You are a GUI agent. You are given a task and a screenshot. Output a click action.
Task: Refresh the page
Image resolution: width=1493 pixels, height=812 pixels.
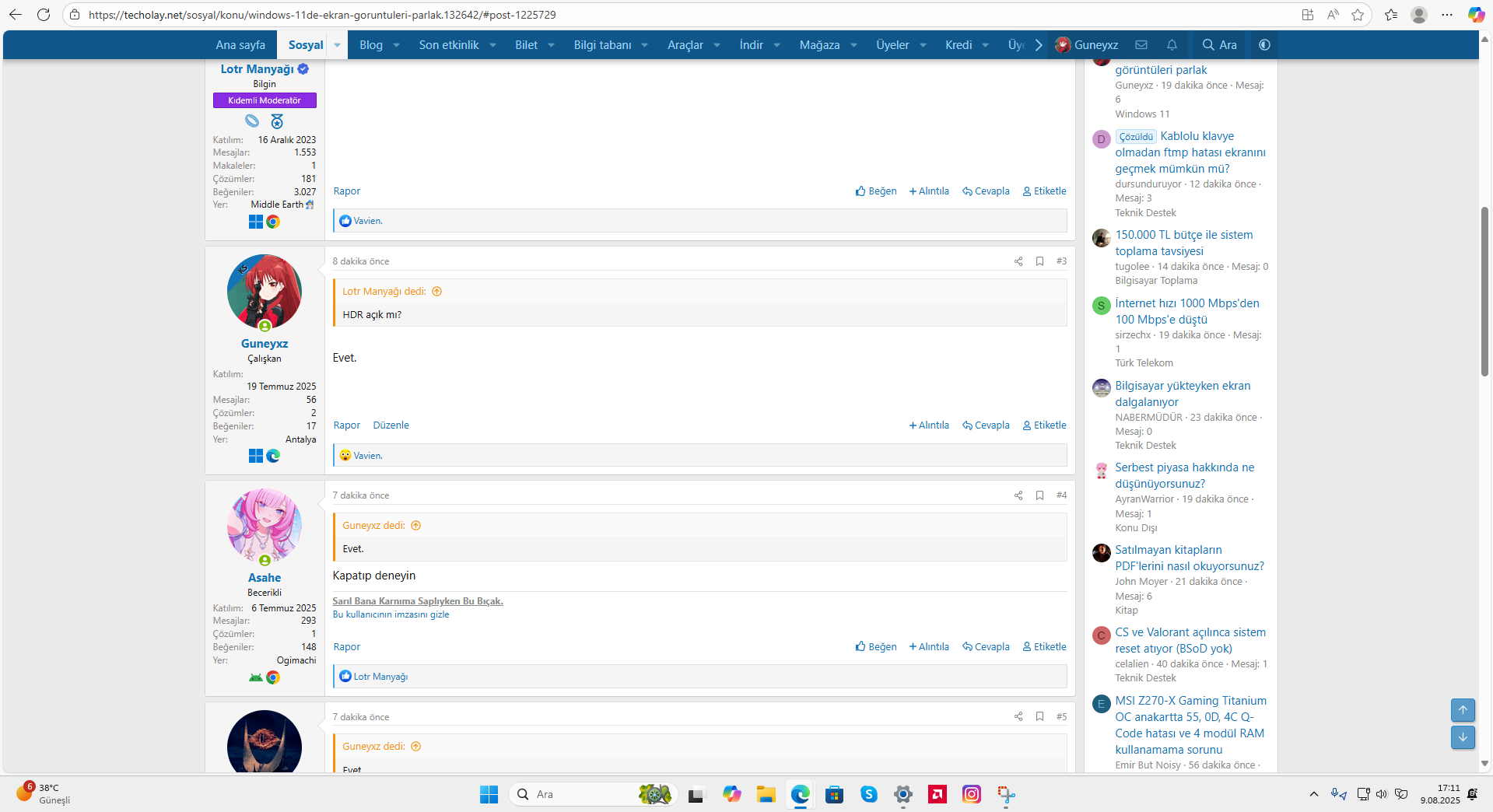click(x=44, y=15)
